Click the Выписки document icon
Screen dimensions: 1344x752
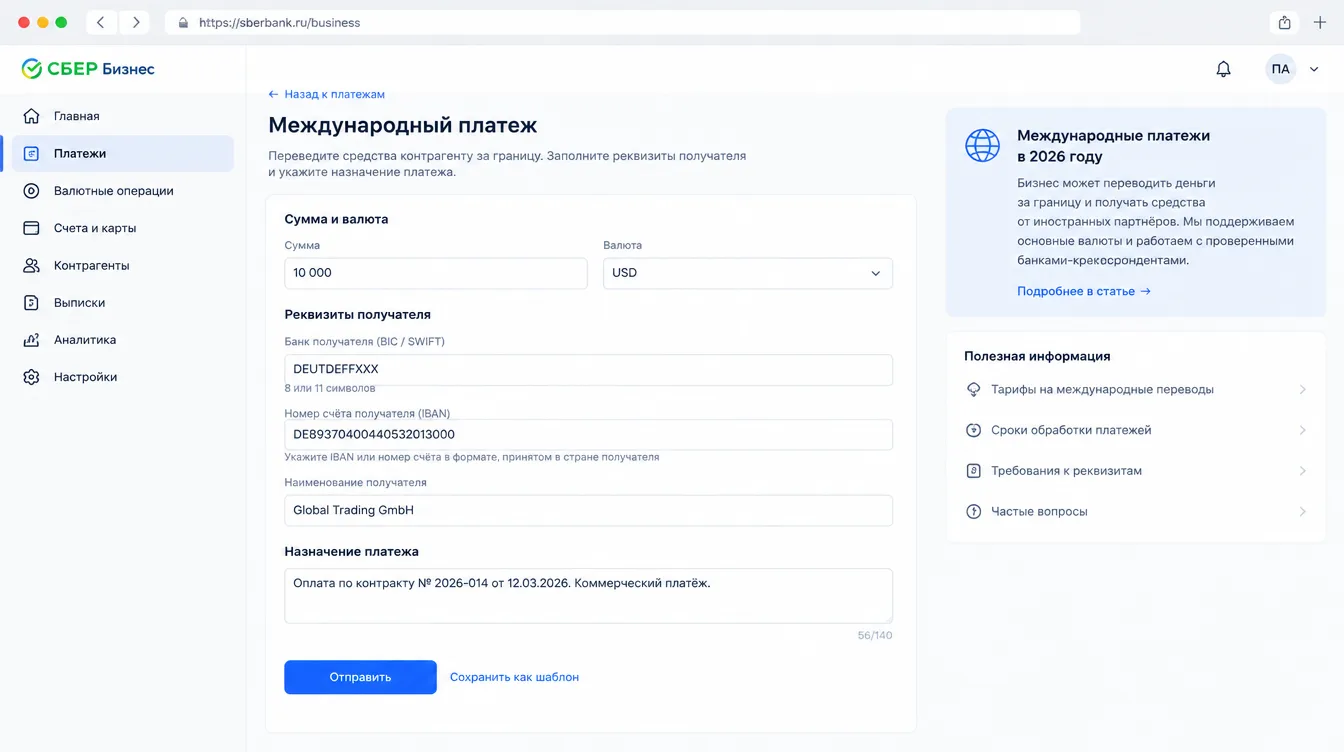(31, 303)
